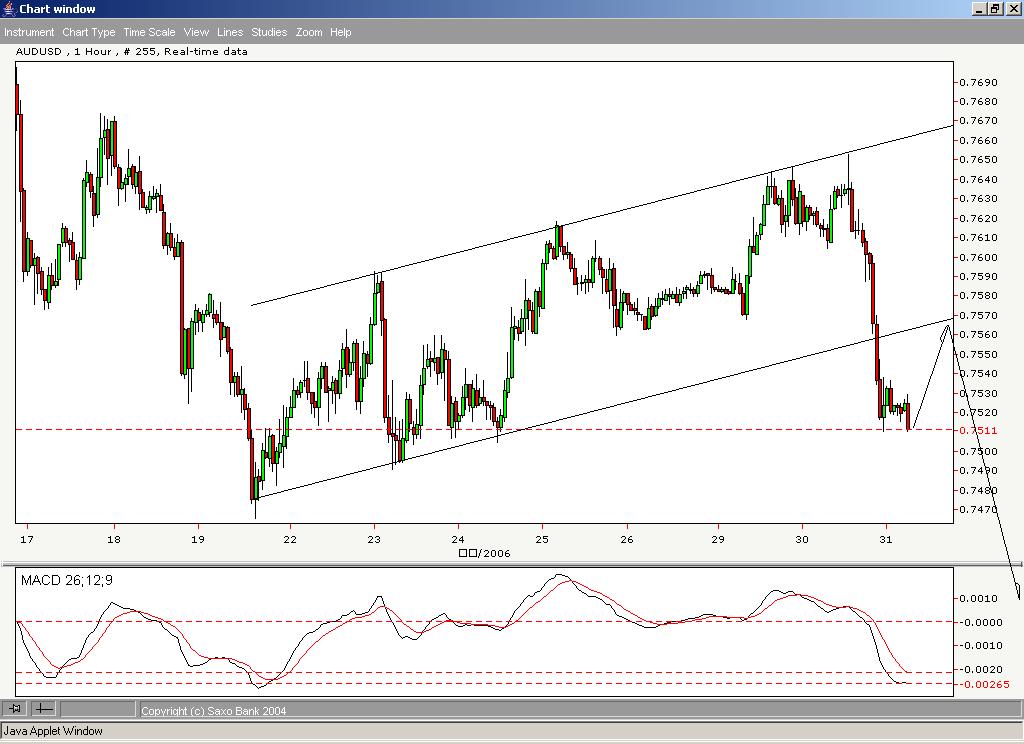Open the View menu
1024x744 pixels.
coord(196,32)
